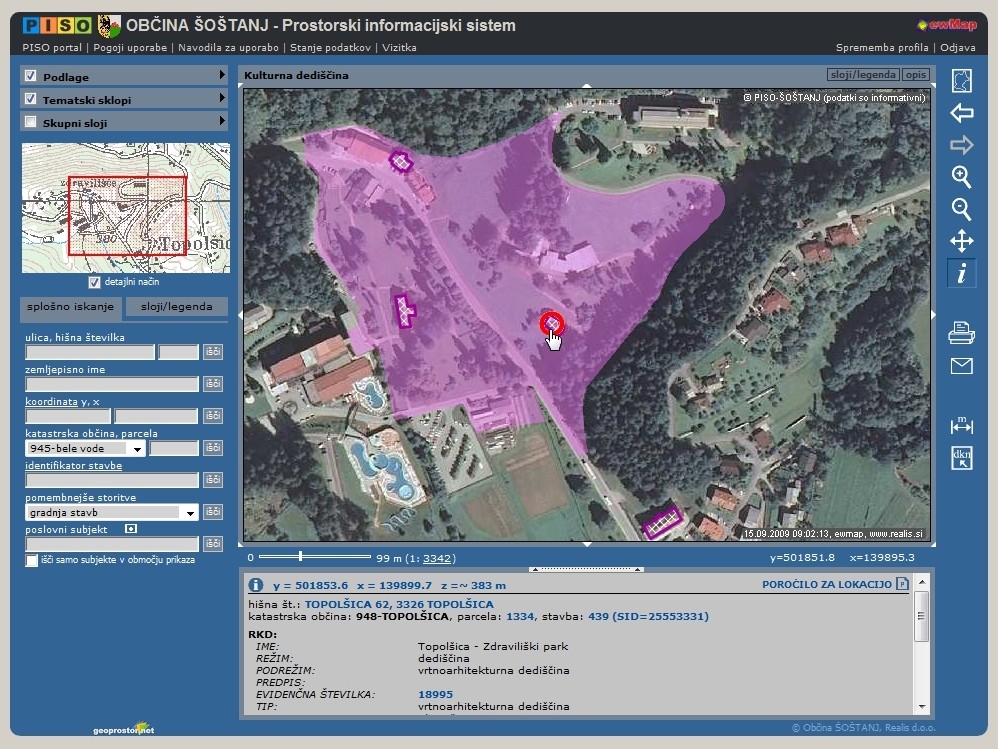The height and width of the screenshot is (749, 998).
Task: Click the map scale slider handle
Action: (x=300, y=555)
